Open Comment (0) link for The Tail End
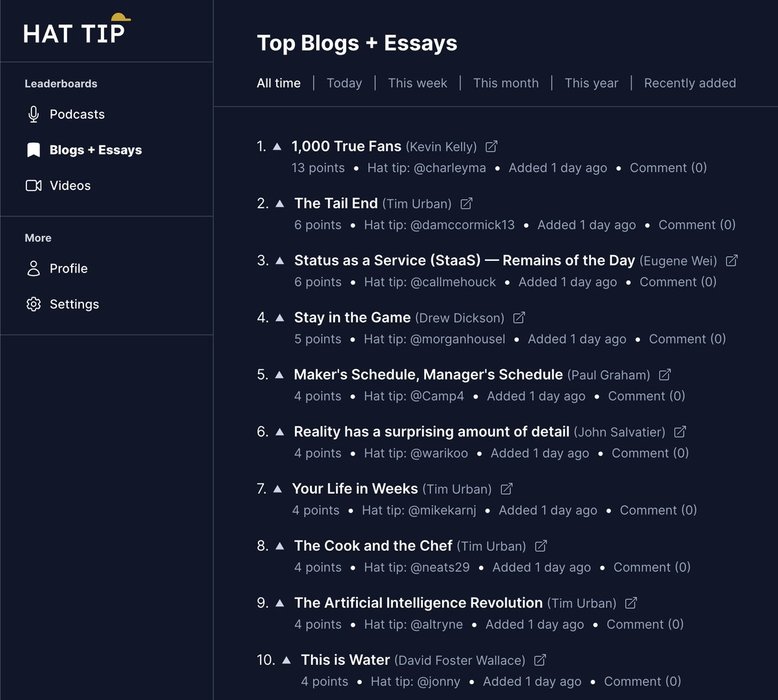Screen dimensions: 778x700 pyautogui.click(x=697, y=225)
